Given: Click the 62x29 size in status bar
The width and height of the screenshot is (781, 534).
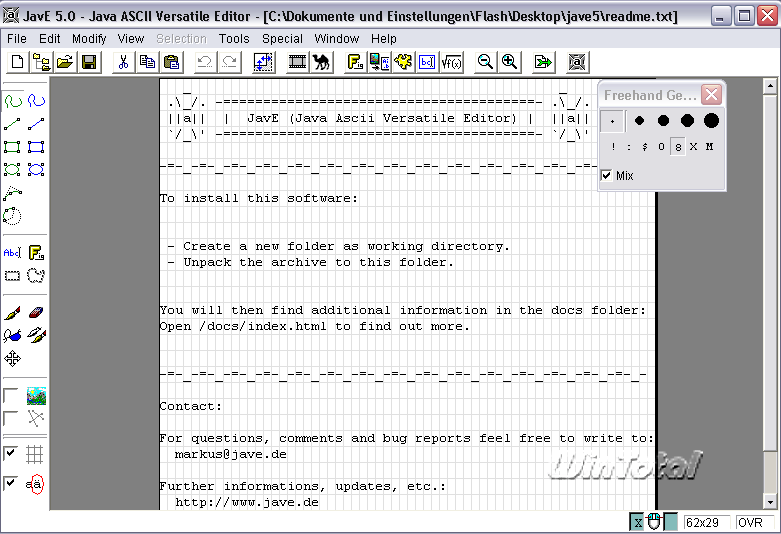Looking at the screenshot, I should pos(706,523).
